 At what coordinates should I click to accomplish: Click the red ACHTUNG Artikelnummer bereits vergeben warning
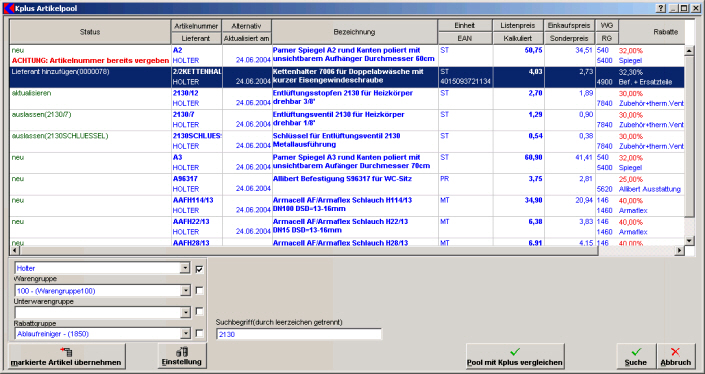(89, 60)
